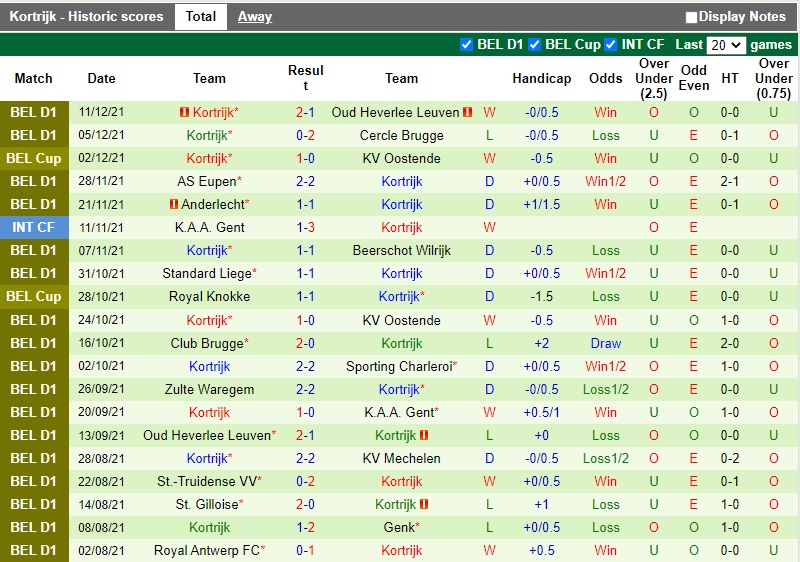Screen dimensions: 800x562
Task: Click the Kortrijk - Historic scores title
Action: click(x=86, y=17)
